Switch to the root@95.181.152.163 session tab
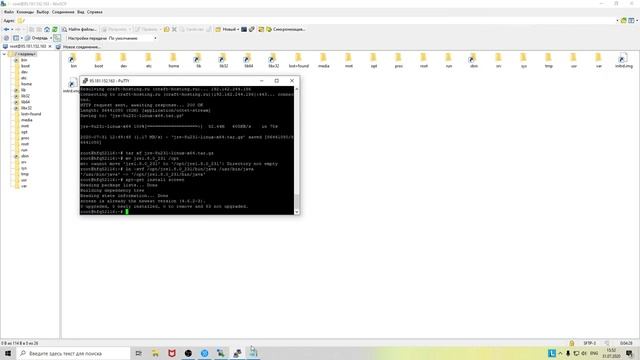 (x=25, y=47)
